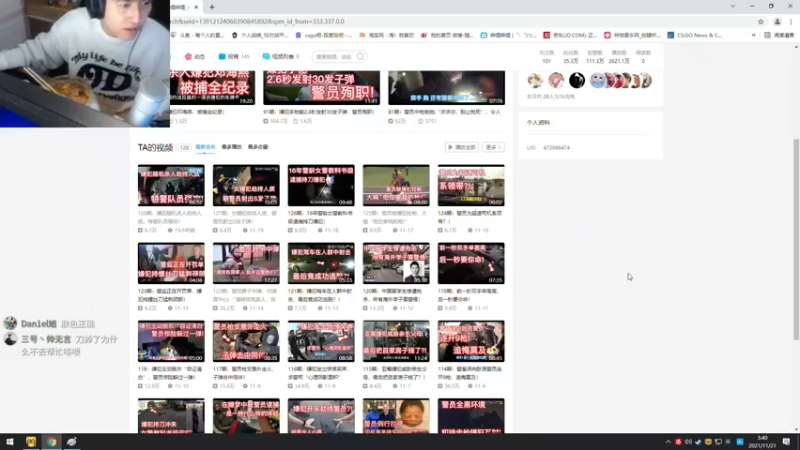800x450 pixels.
Task: Open video 124 thumbnail about 系领带
Action: pyautogui.click(x=471, y=185)
